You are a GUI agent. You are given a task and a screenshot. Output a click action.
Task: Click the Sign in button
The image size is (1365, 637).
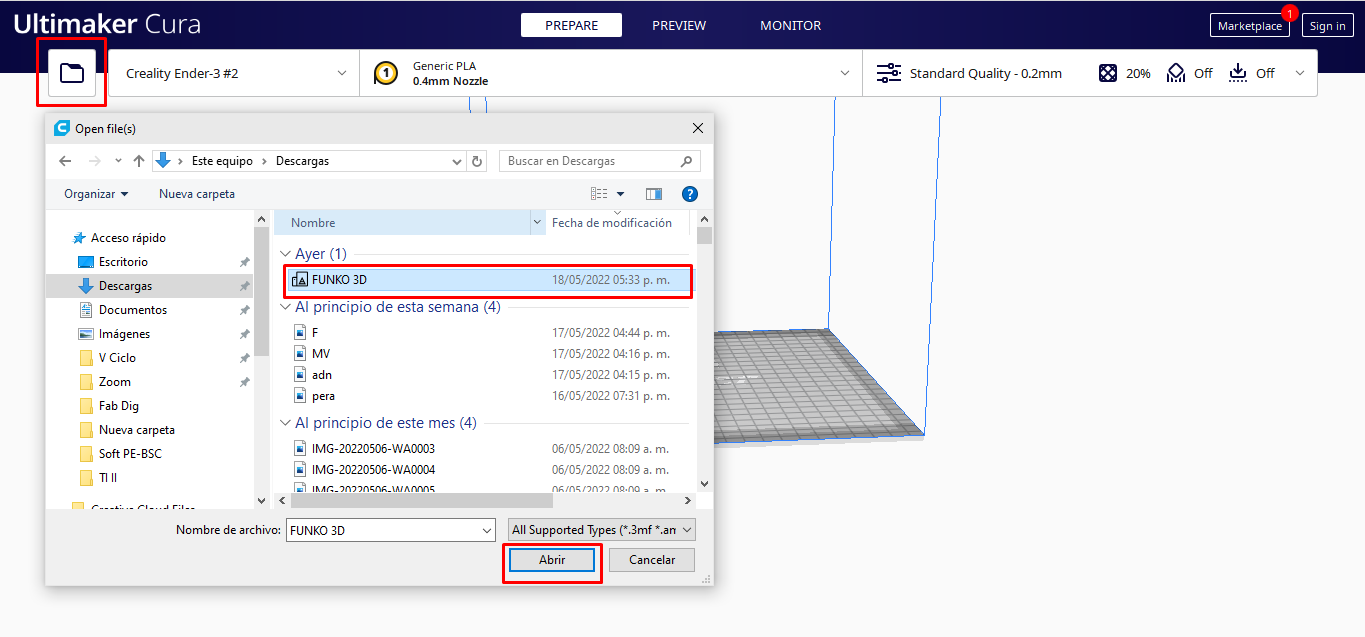pos(1328,26)
